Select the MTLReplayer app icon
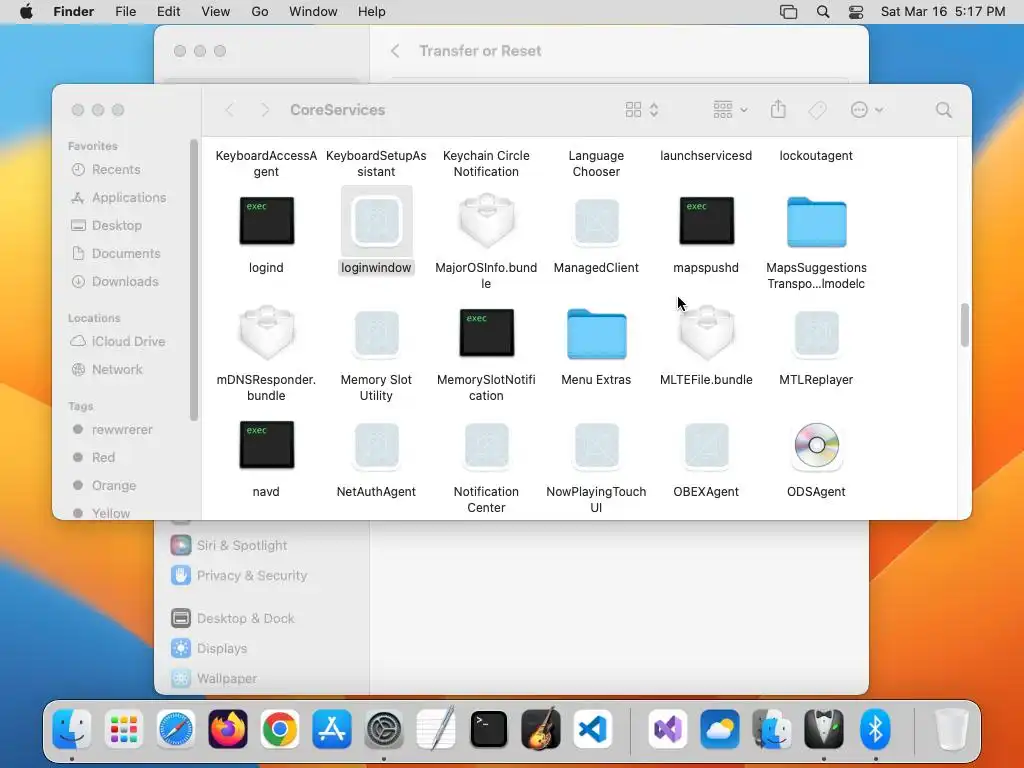 click(x=816, y=333)
